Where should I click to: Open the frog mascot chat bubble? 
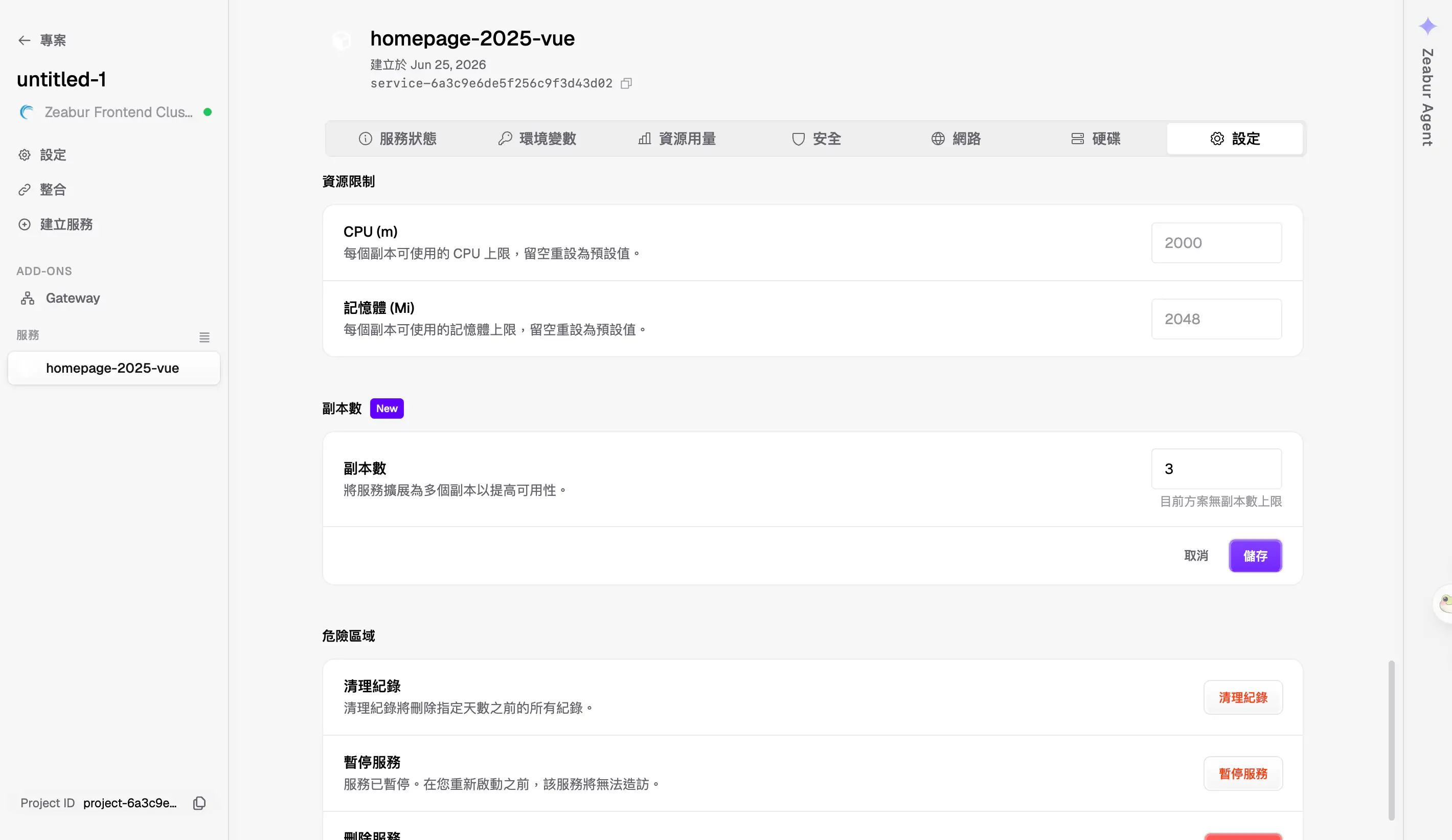(1444, 603)
